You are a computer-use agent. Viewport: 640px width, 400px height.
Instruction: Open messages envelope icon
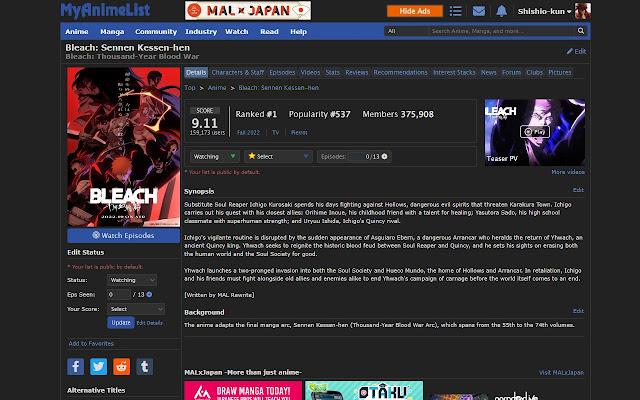click(x=479, y=11)
